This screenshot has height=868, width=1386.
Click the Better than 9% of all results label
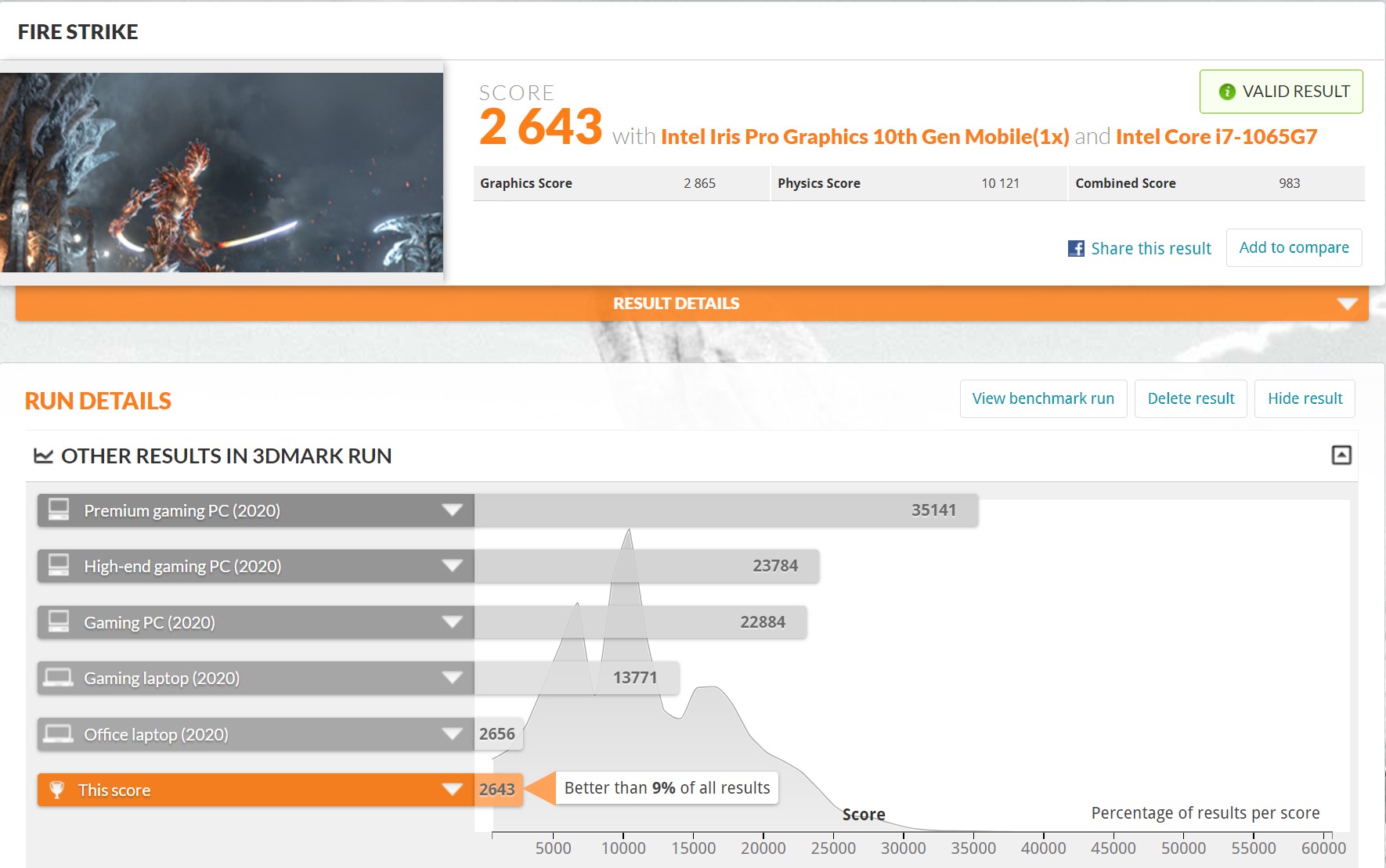pyautogui.click(x=667, y=788)
